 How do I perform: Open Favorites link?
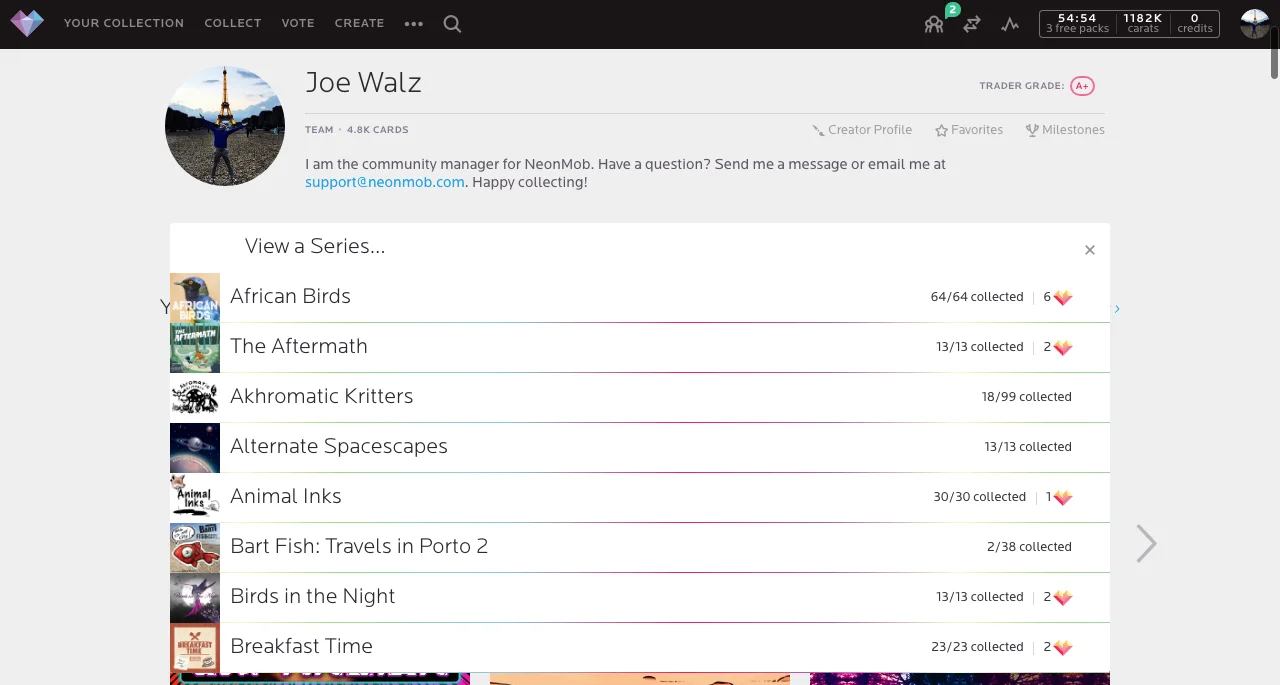[x=969, y=130]
